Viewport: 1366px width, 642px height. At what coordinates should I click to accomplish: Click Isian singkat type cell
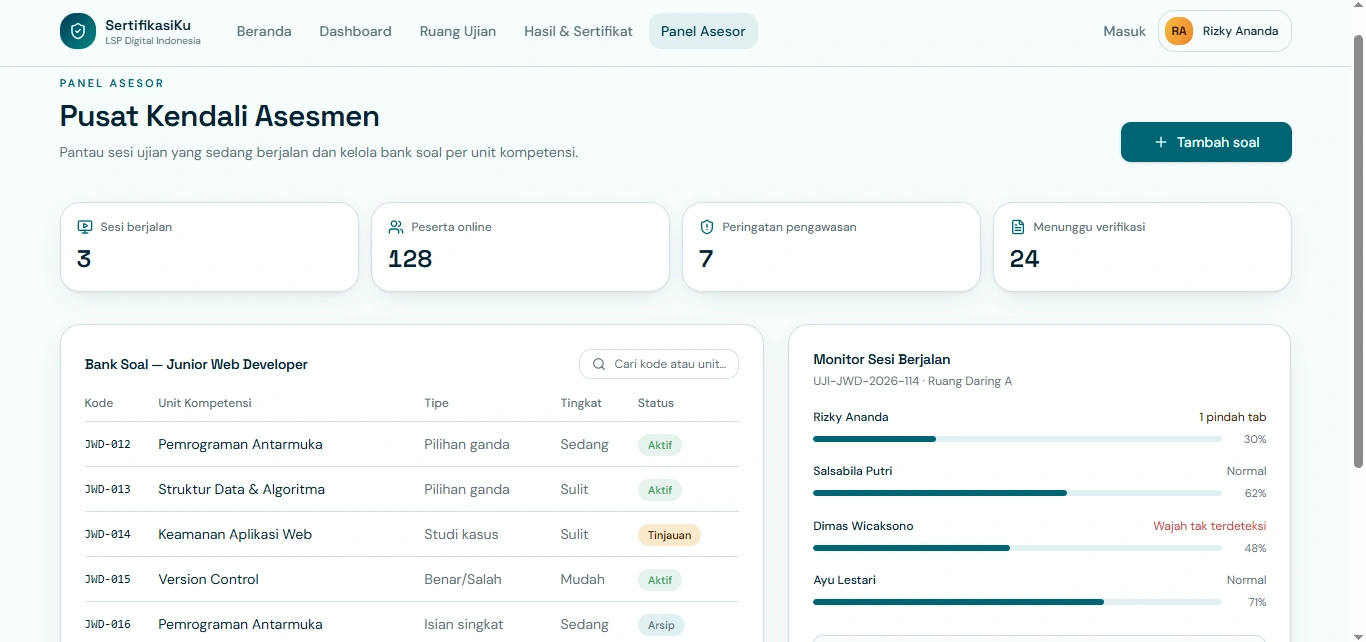tap(464, 624)
